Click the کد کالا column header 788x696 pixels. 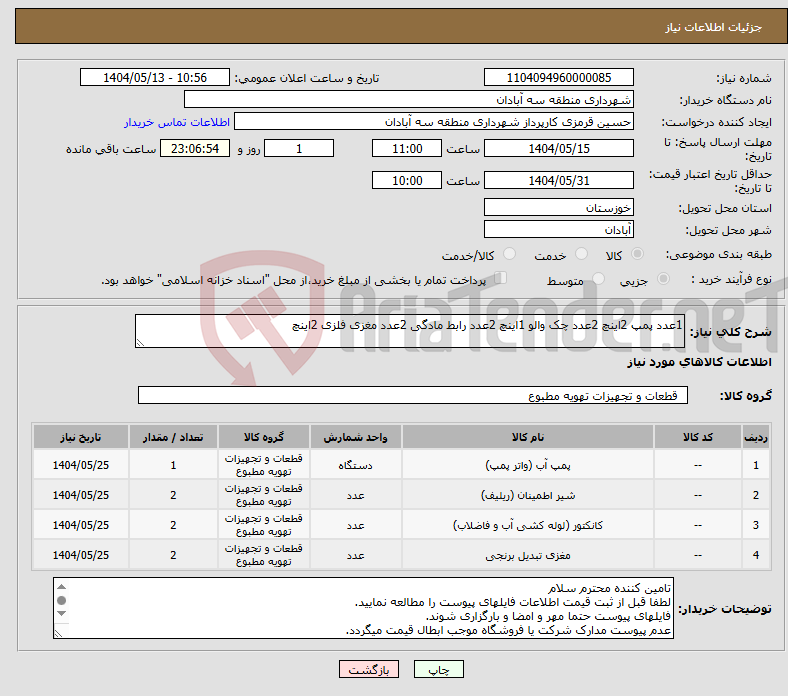[x=698, y=437]
